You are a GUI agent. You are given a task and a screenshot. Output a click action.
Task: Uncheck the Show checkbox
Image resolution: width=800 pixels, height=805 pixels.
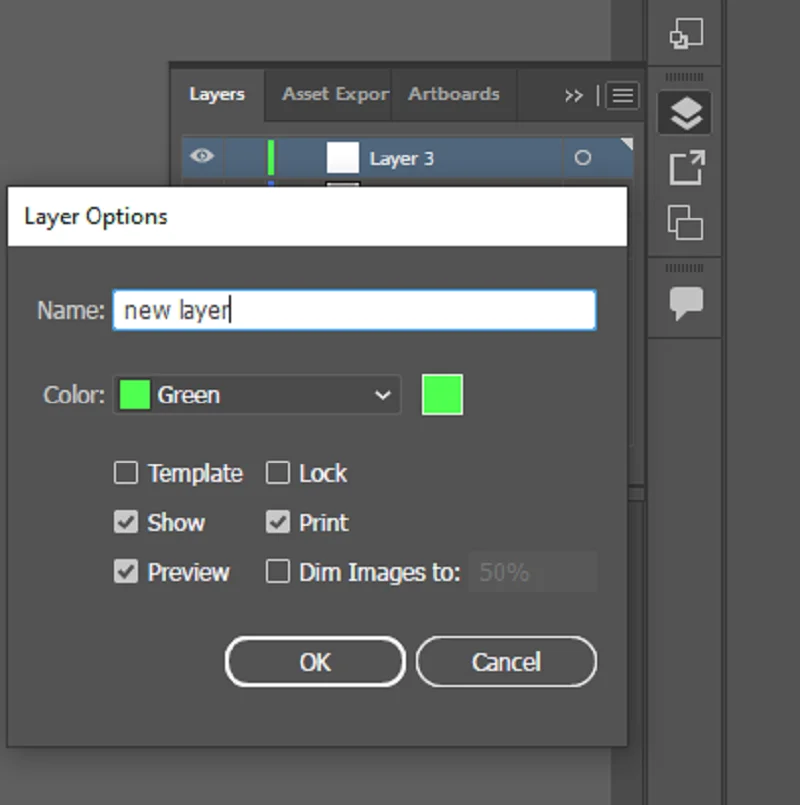point(126,522)
